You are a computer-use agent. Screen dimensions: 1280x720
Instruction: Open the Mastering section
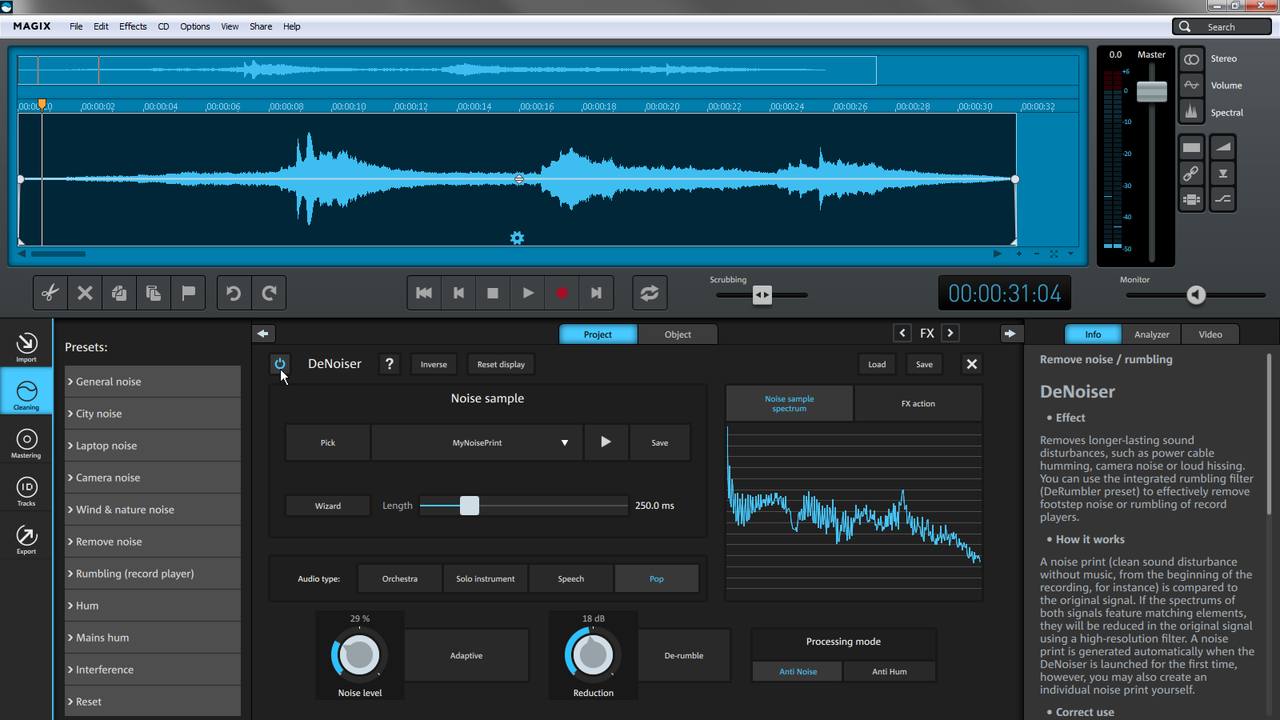(26, 443)
